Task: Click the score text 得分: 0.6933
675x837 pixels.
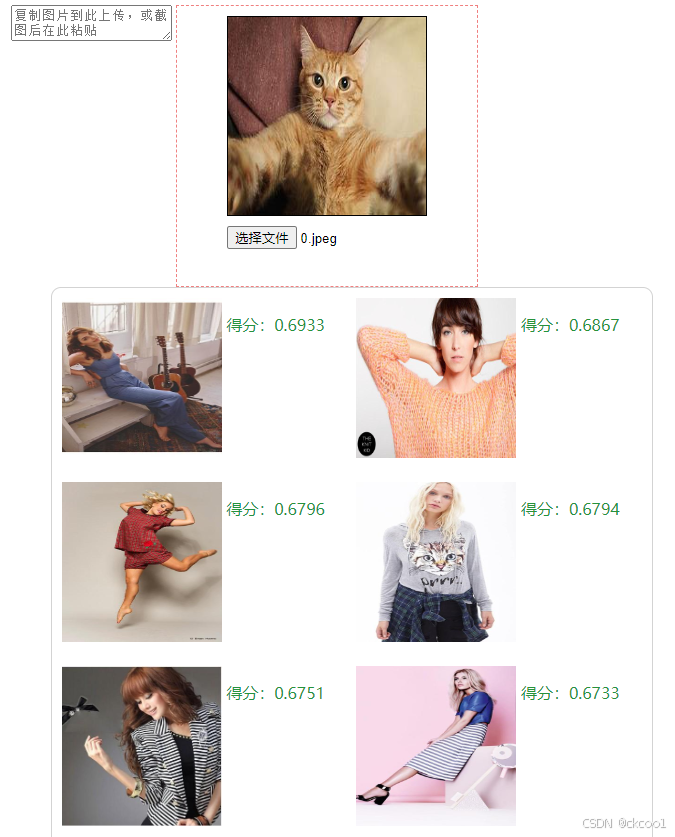Action: click(x=275, y=325)
